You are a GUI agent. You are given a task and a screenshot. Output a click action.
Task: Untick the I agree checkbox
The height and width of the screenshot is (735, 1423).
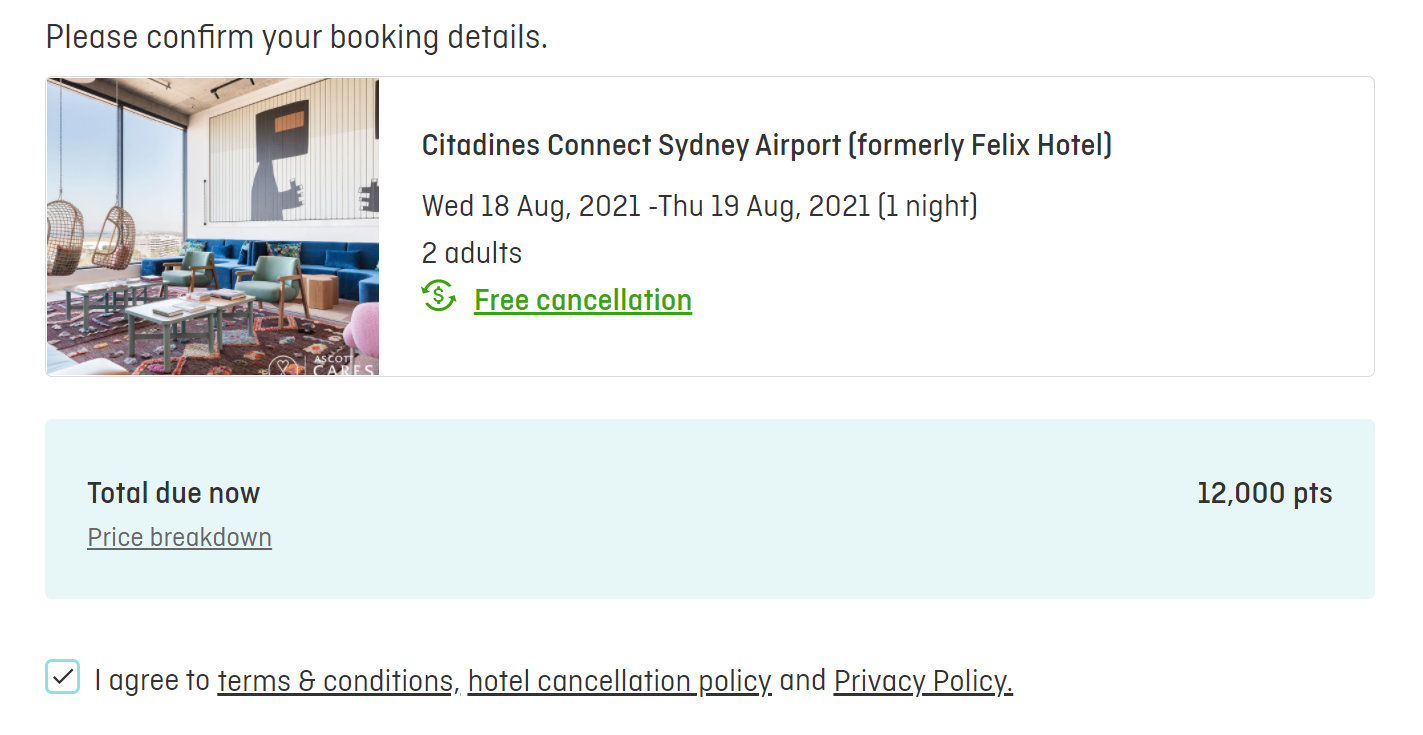(x=62, y=677)
